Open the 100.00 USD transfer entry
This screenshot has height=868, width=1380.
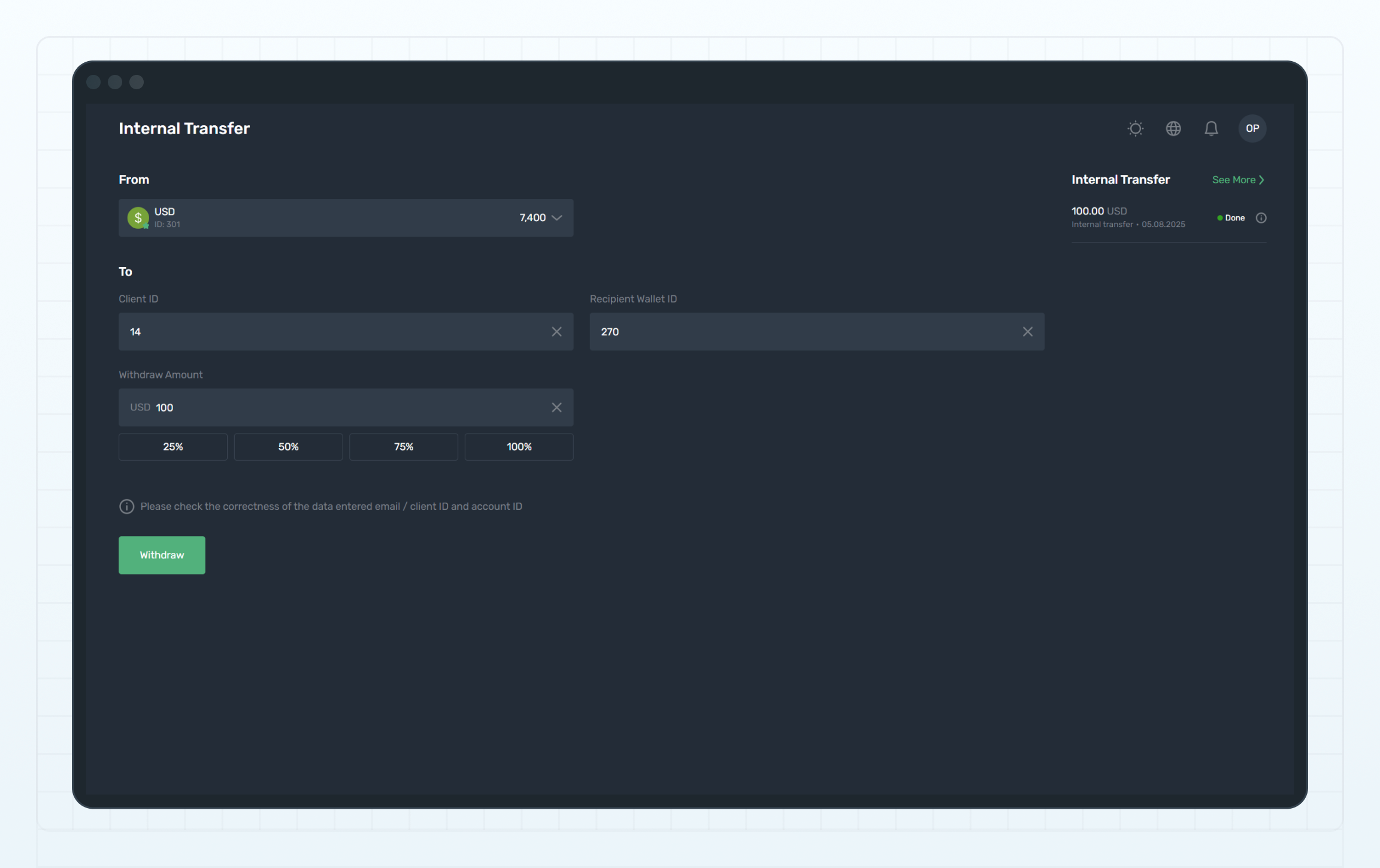click(x=1128, y=217)
